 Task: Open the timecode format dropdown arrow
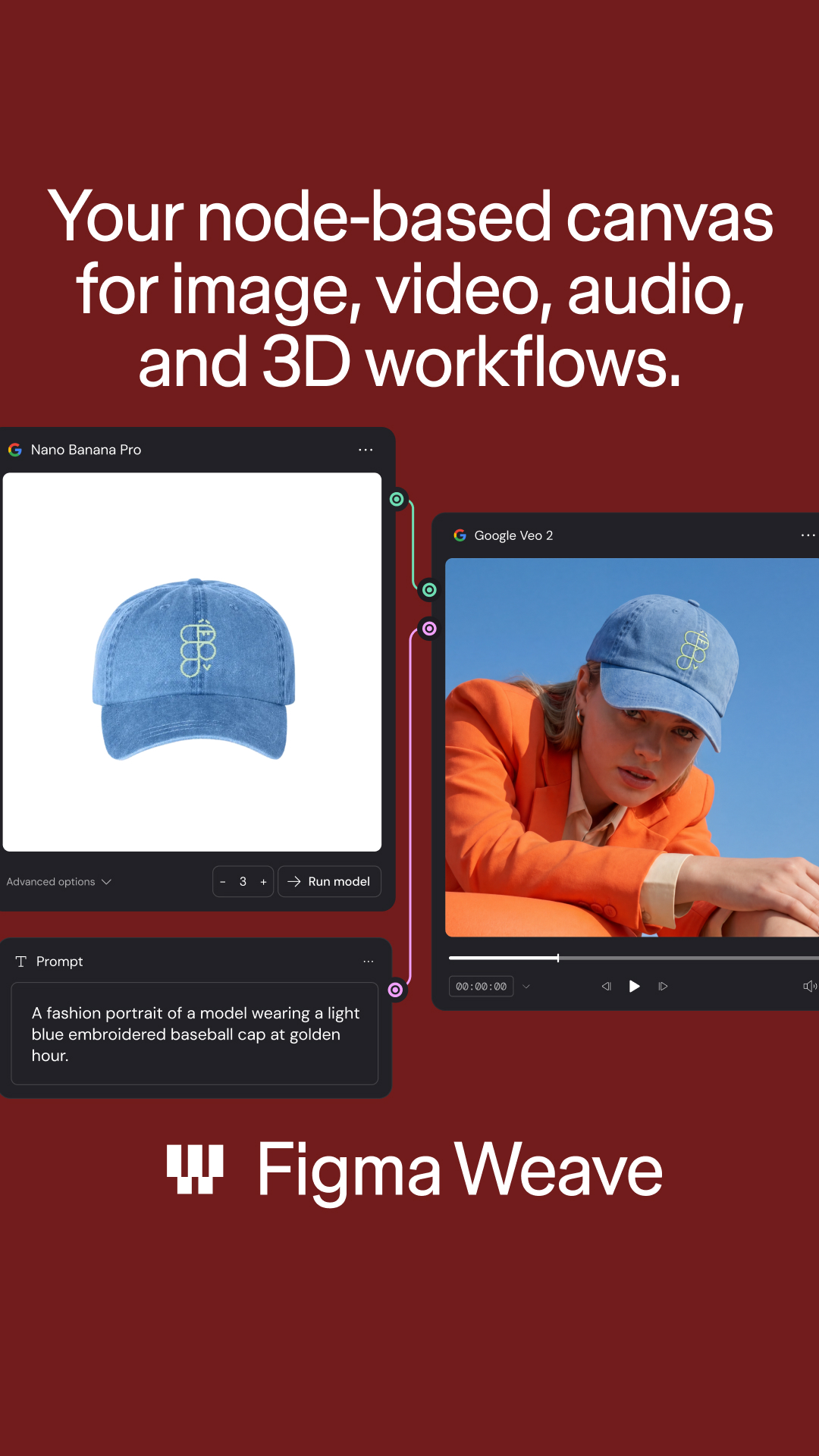pos(526,987)
